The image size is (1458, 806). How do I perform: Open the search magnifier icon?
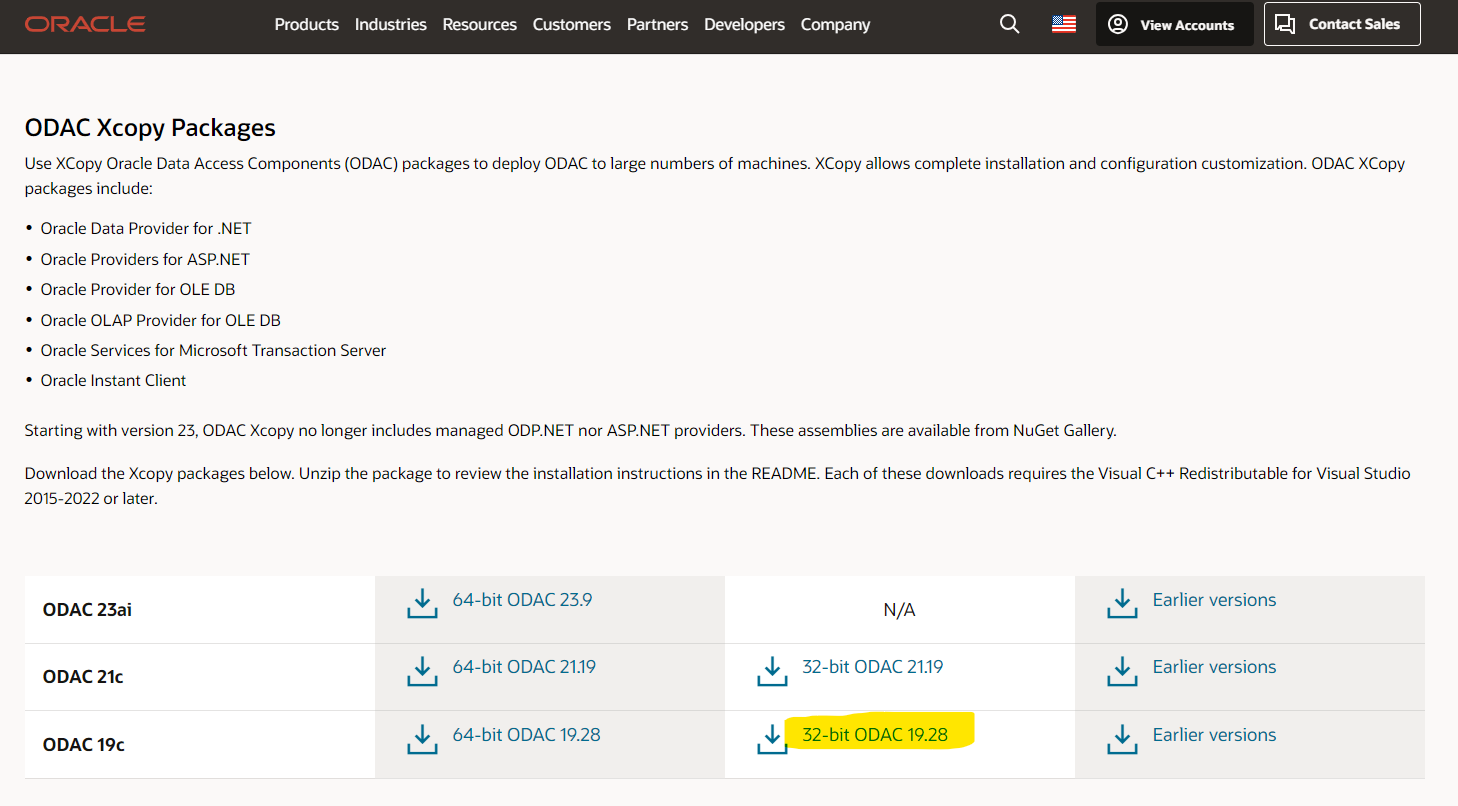click(x=1010, y=24)
